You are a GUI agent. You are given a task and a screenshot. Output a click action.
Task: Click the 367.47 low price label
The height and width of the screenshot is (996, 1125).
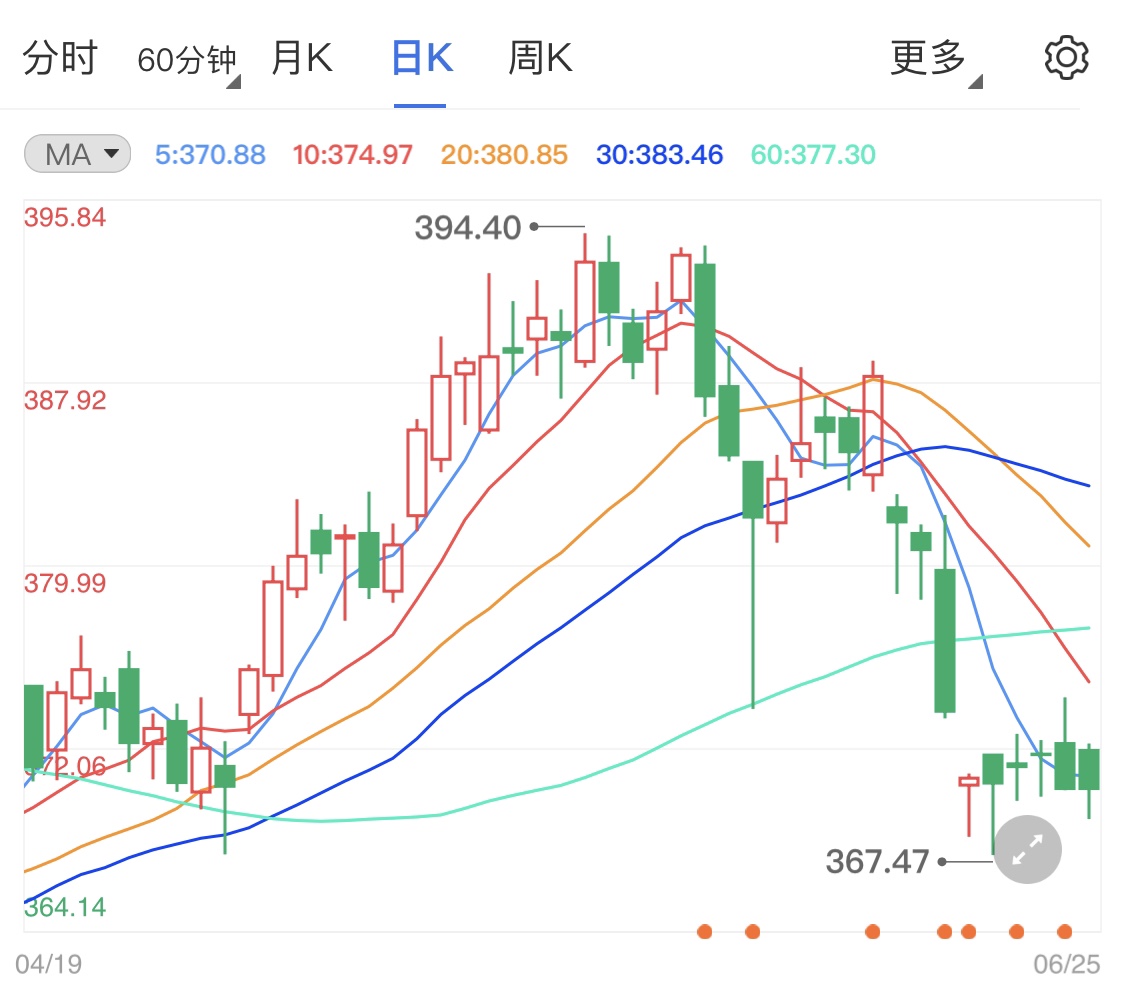coord(877,862)
